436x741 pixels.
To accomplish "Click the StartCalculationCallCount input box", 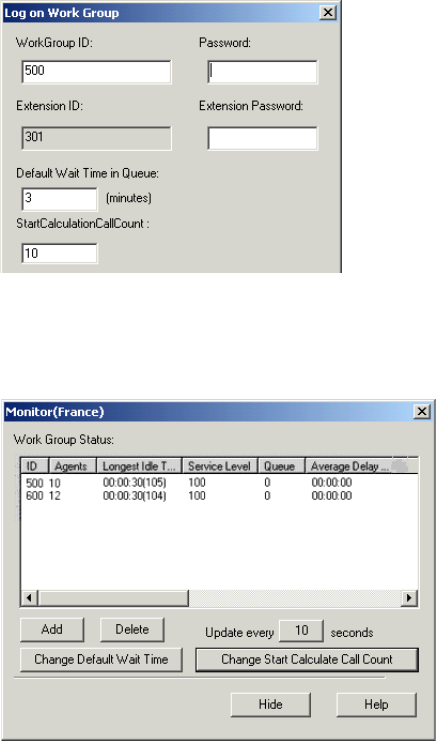I will (60, 253).
